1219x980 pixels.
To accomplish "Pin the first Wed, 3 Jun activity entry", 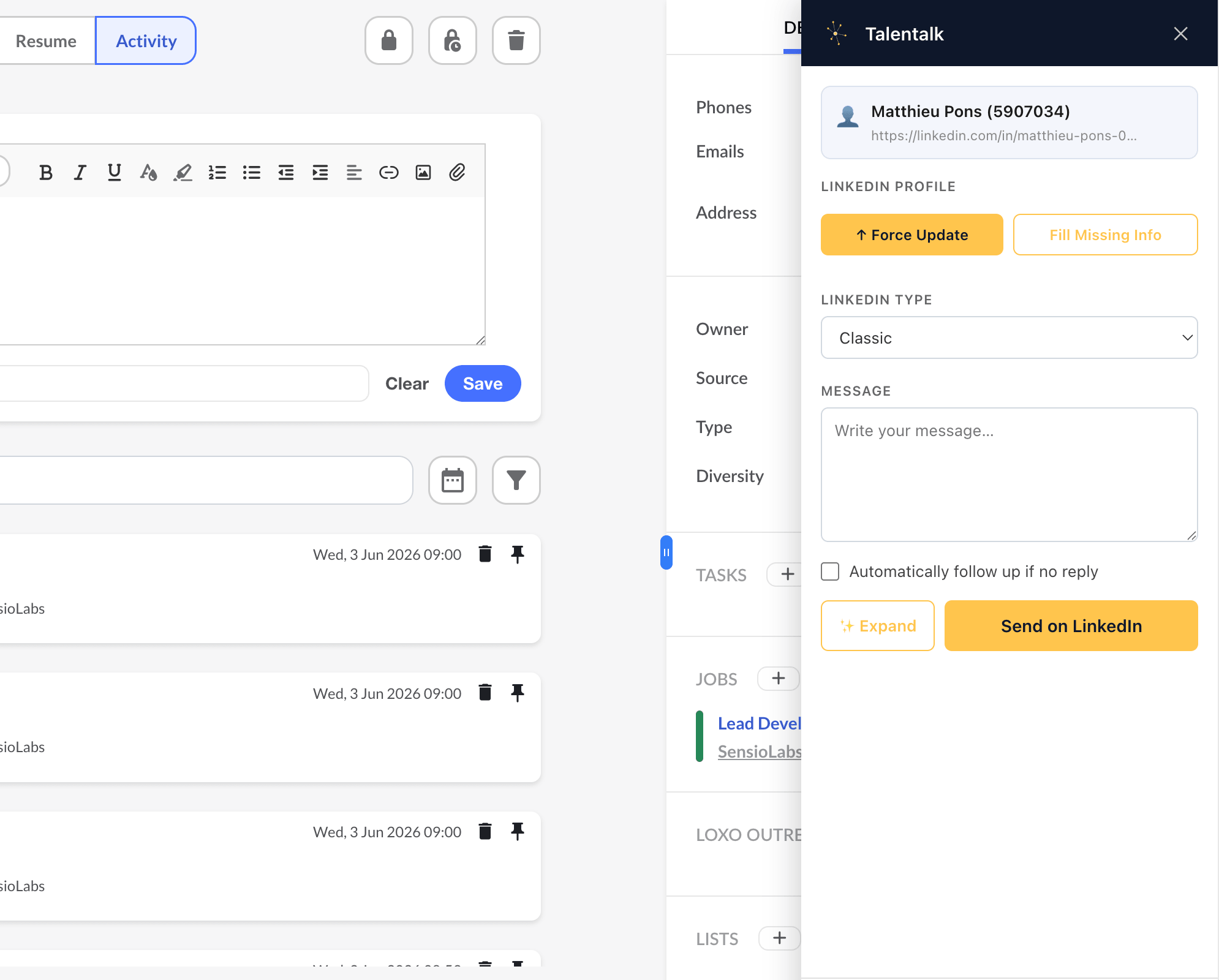I will [518, 554].
